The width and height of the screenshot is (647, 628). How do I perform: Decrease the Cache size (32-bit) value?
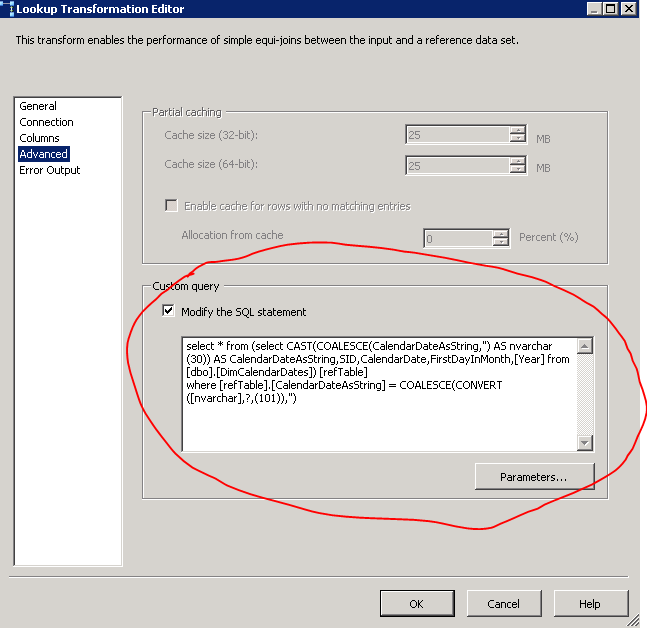tap(516, 141)
